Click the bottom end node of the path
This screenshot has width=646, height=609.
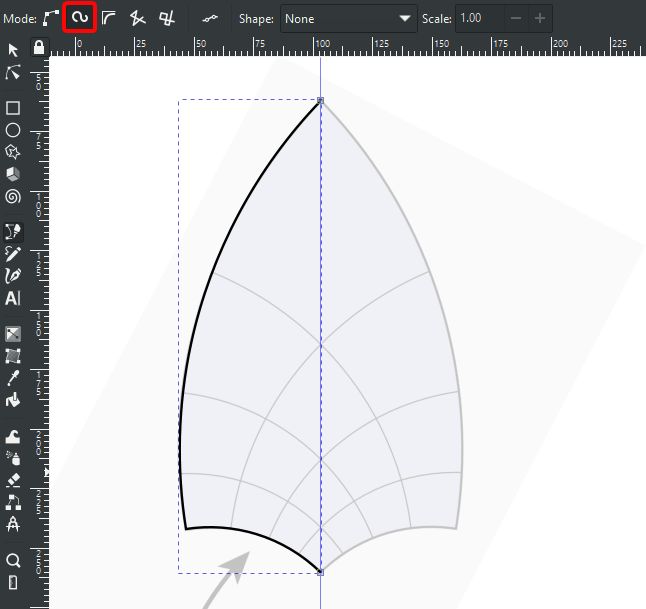(321, 572)
